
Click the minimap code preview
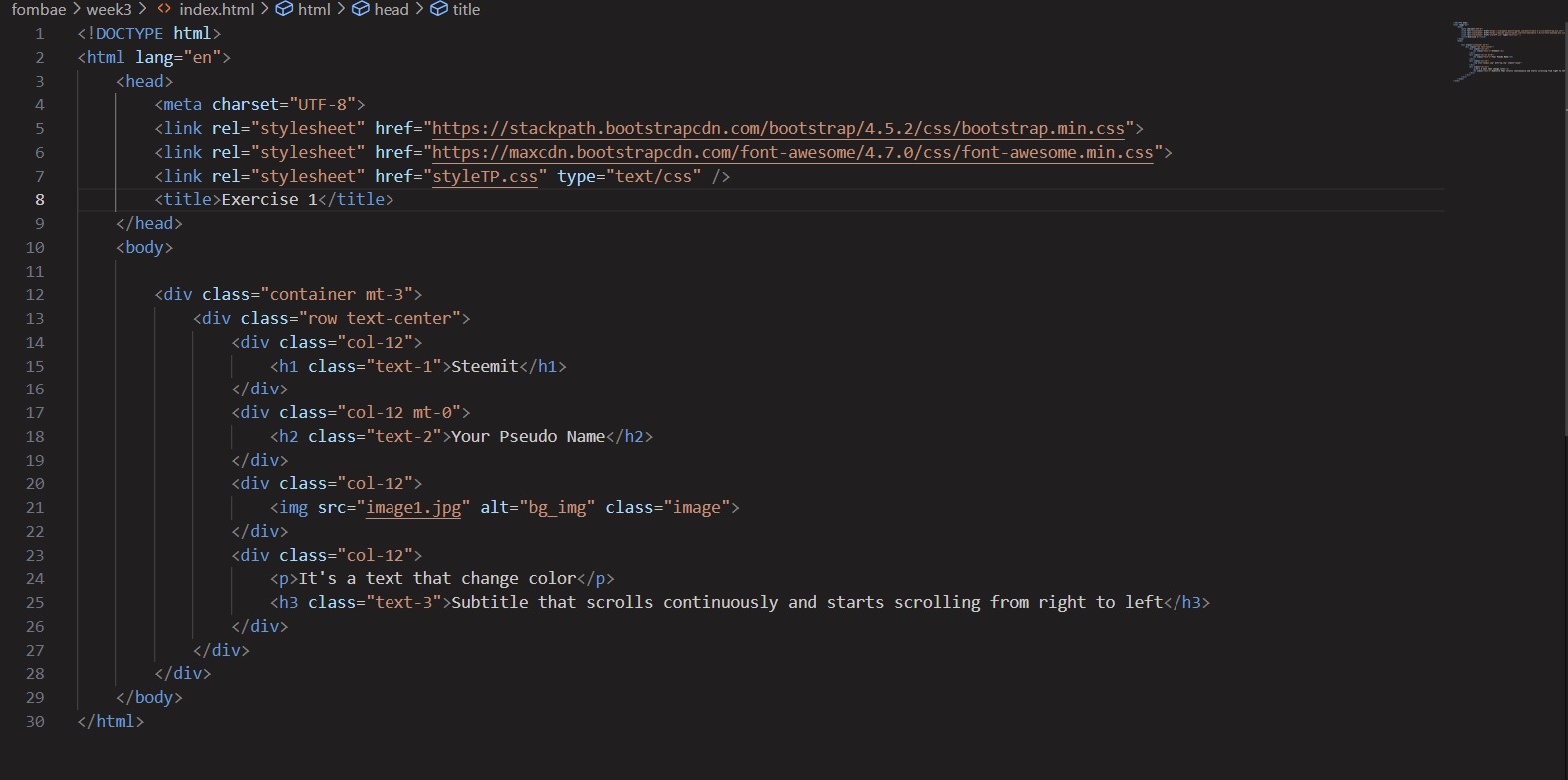pos(1506,50)
